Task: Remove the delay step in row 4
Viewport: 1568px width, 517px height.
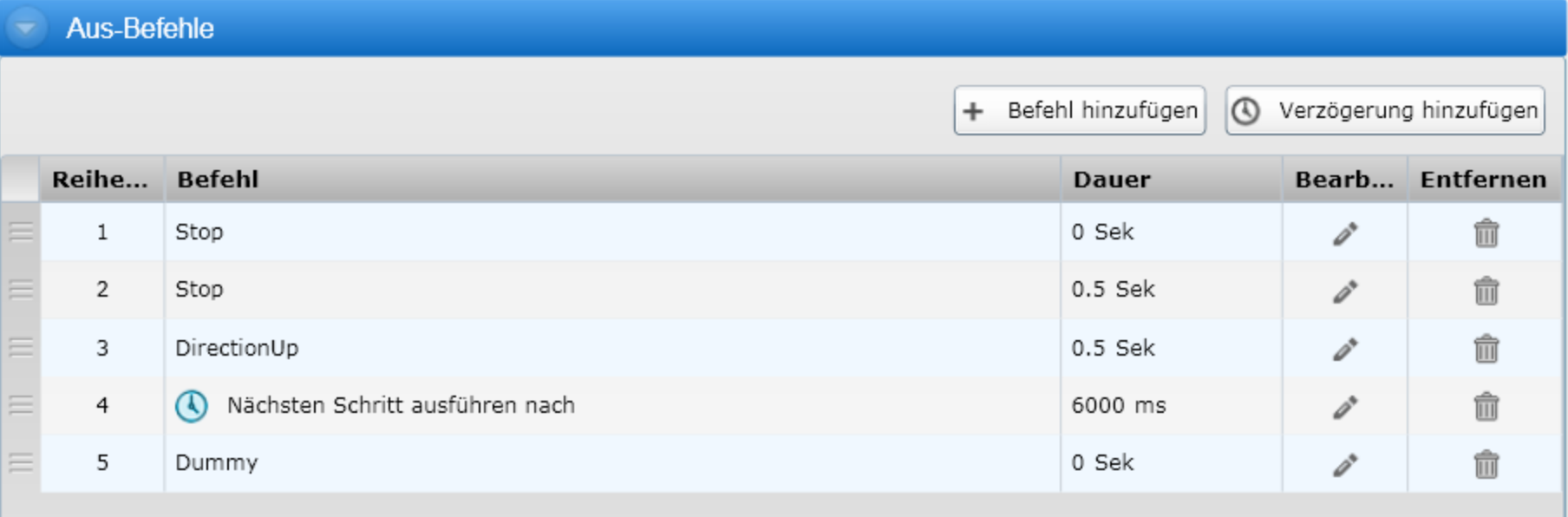Action: 1486,407
